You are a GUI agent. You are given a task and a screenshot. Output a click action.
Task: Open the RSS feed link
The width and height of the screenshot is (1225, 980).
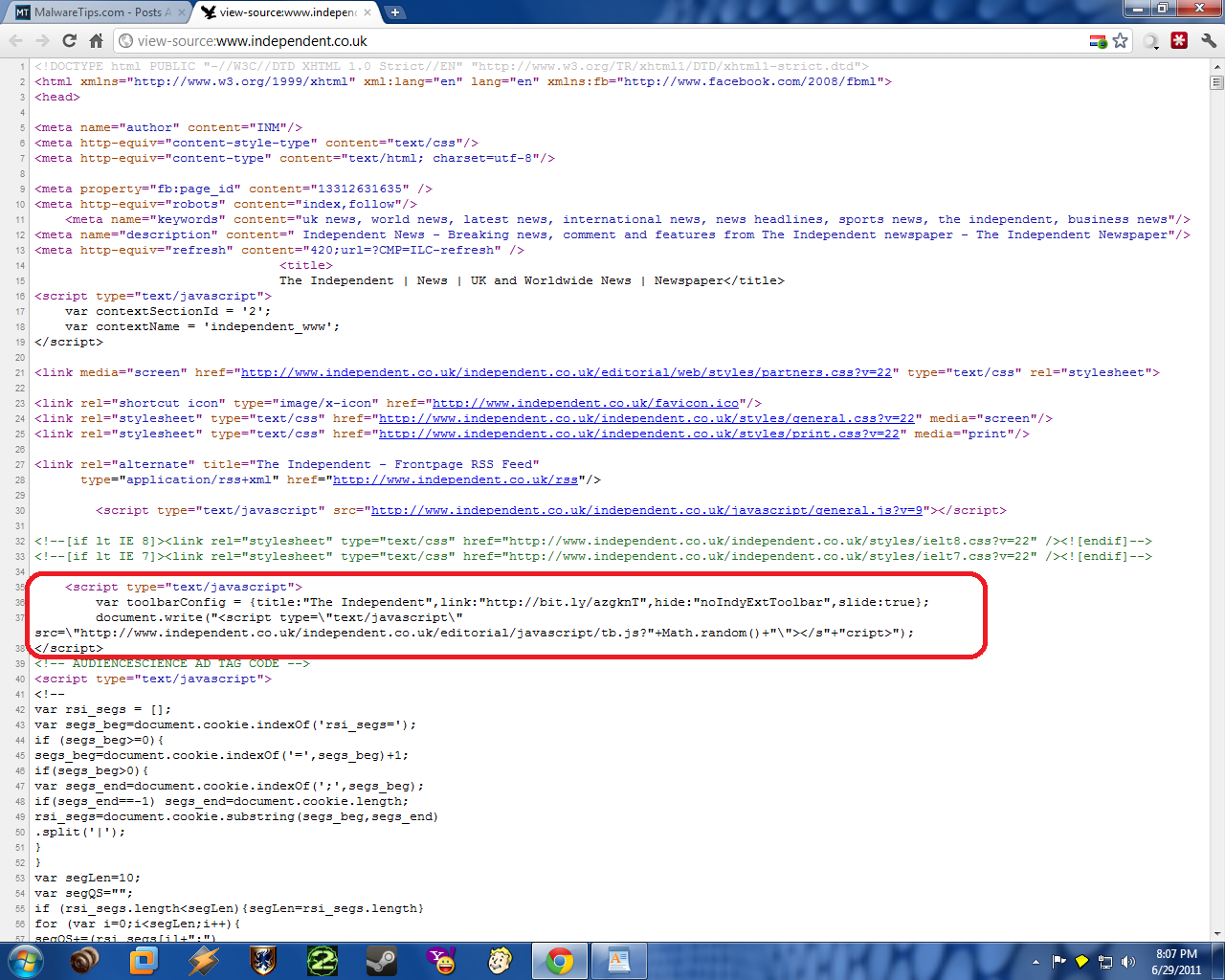pyautogui.click(x=456, y=479)
